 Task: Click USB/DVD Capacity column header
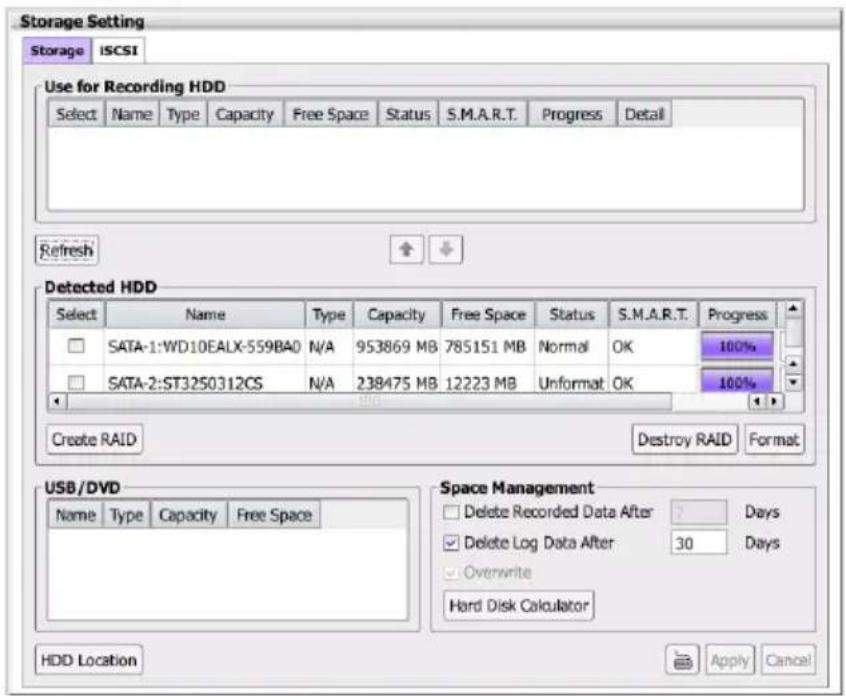[x=188, y=515]
